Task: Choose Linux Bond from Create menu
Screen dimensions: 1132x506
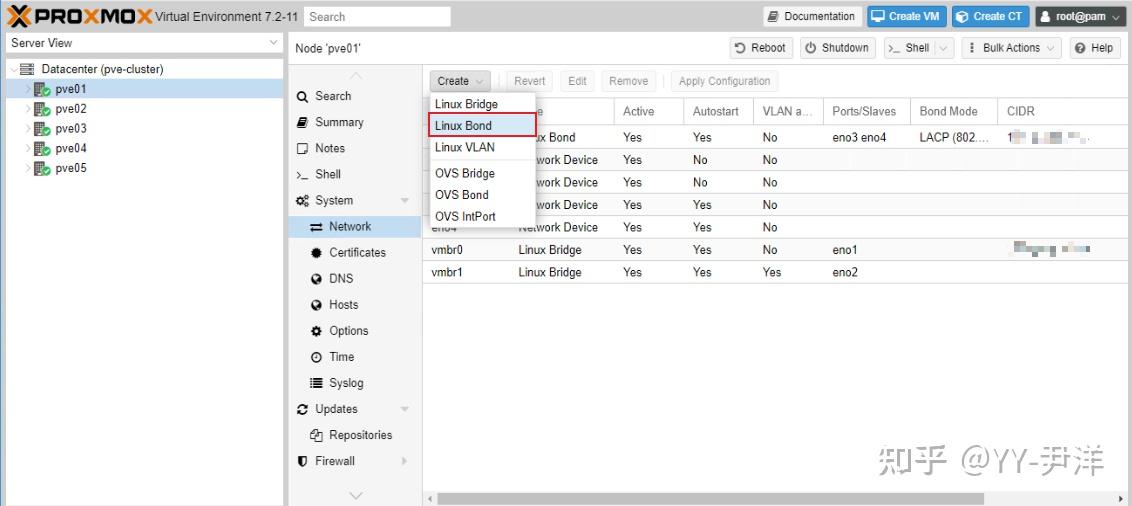Action: pyautogui.click(x=482, y=125)
